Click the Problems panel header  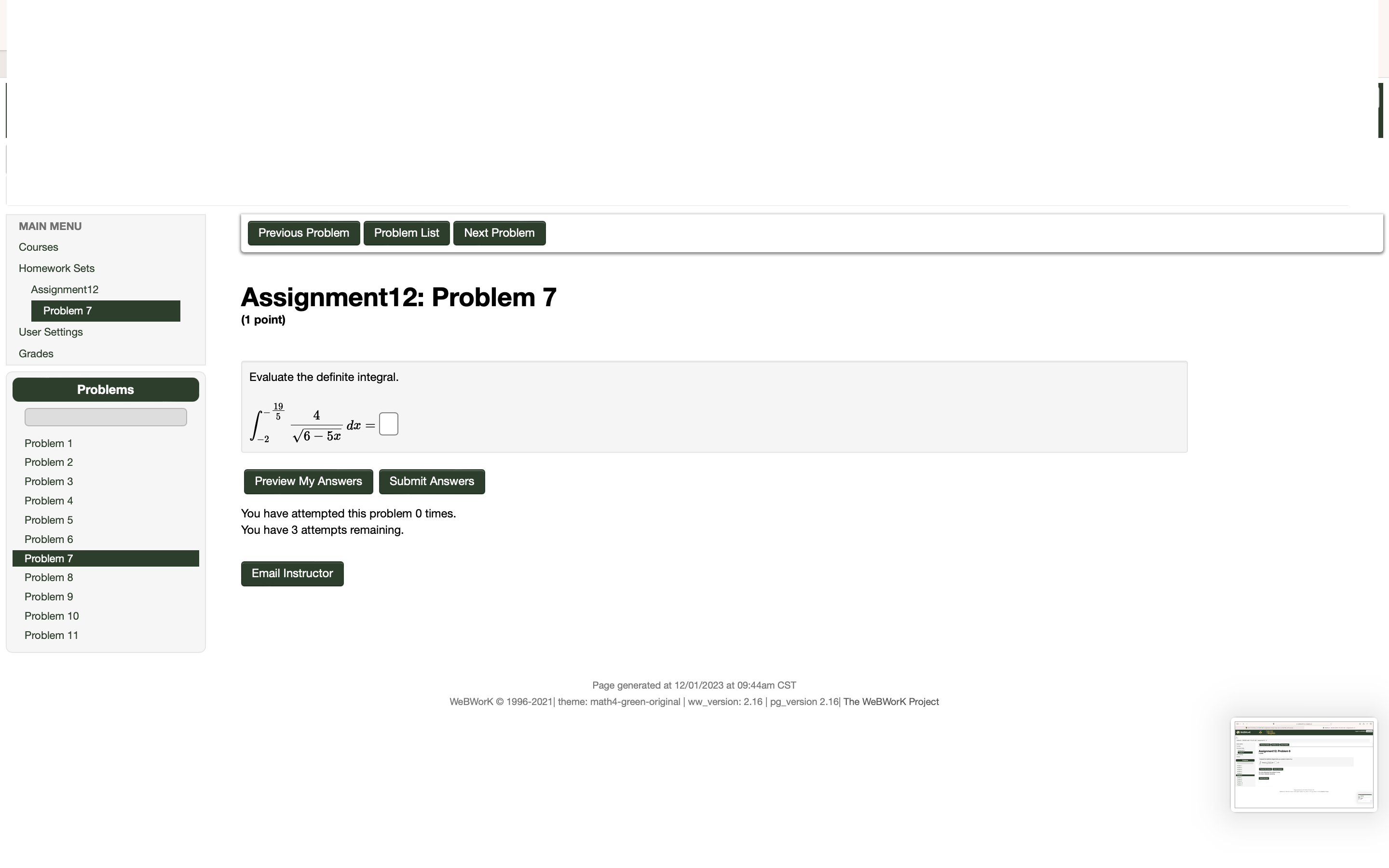106,389
